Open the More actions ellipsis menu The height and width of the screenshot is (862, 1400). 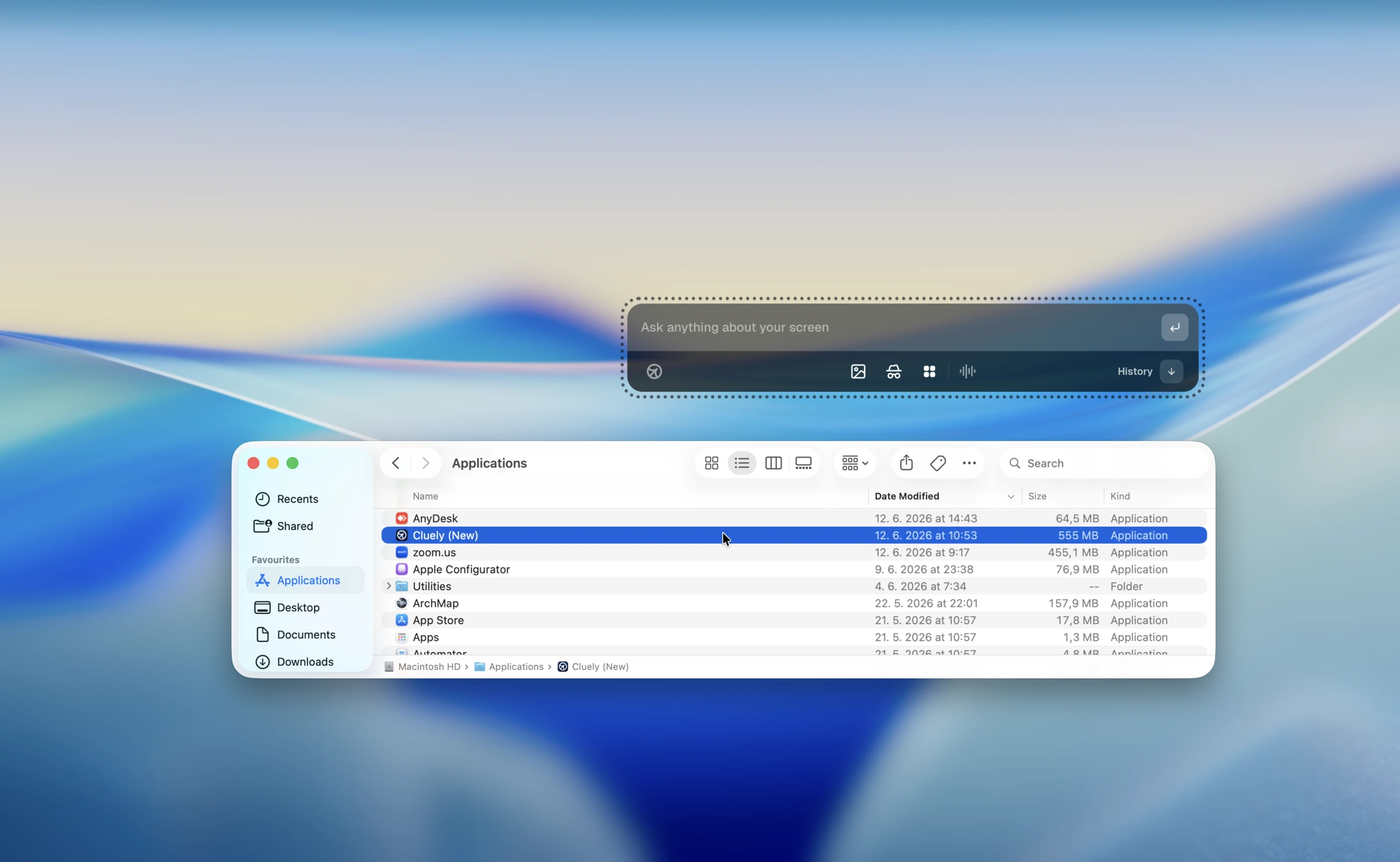coord(969,463)
